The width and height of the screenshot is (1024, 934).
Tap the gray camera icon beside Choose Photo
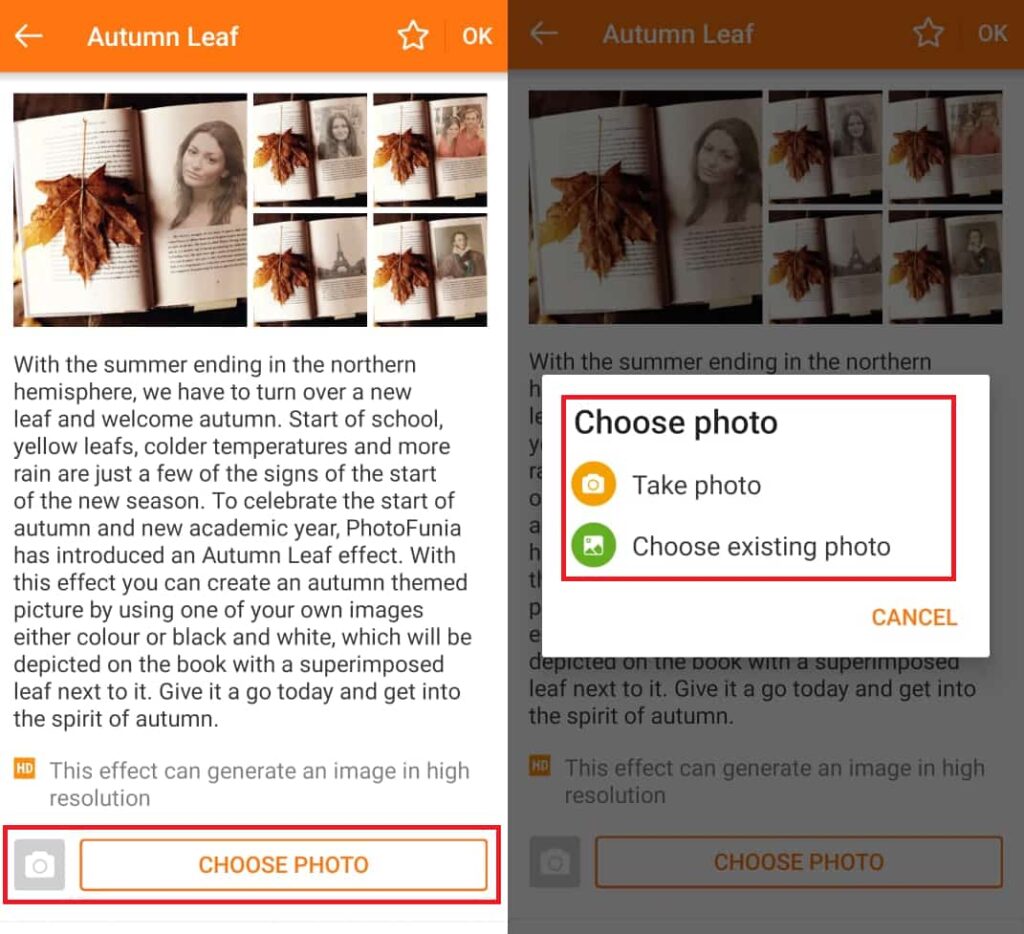(x=39, y=865)
